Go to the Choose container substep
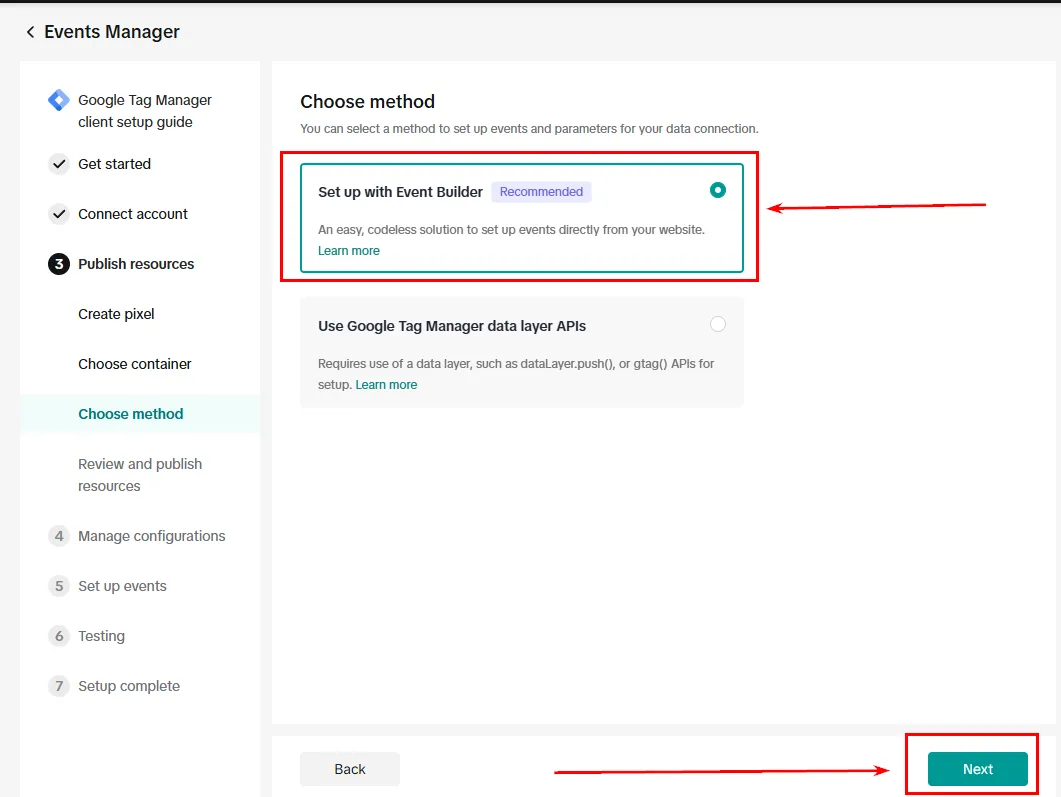The width and height of the screenshot is (1061, 797). [135, 364]
